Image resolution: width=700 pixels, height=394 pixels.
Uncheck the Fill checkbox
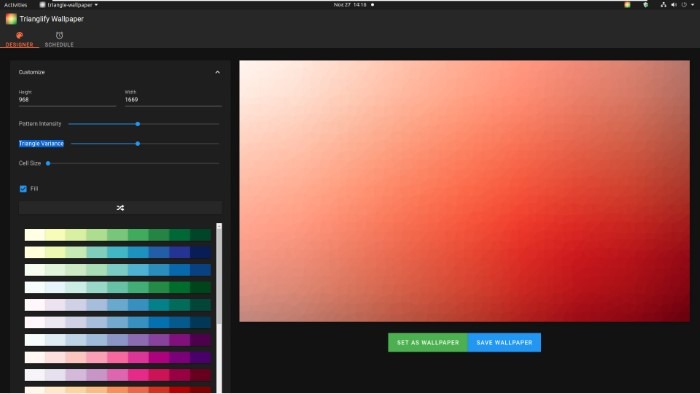coord(23,189)
